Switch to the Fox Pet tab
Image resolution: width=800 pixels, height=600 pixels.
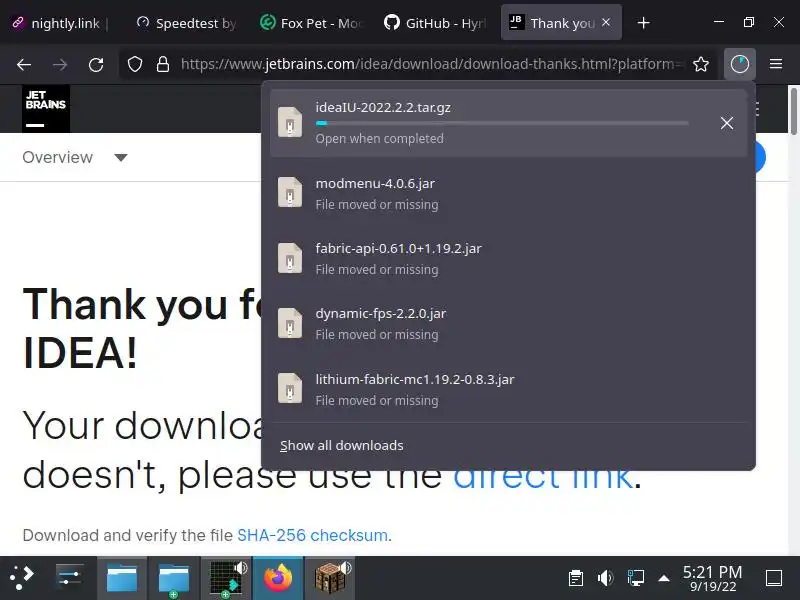pyautogui.click(x=312, y=23)
